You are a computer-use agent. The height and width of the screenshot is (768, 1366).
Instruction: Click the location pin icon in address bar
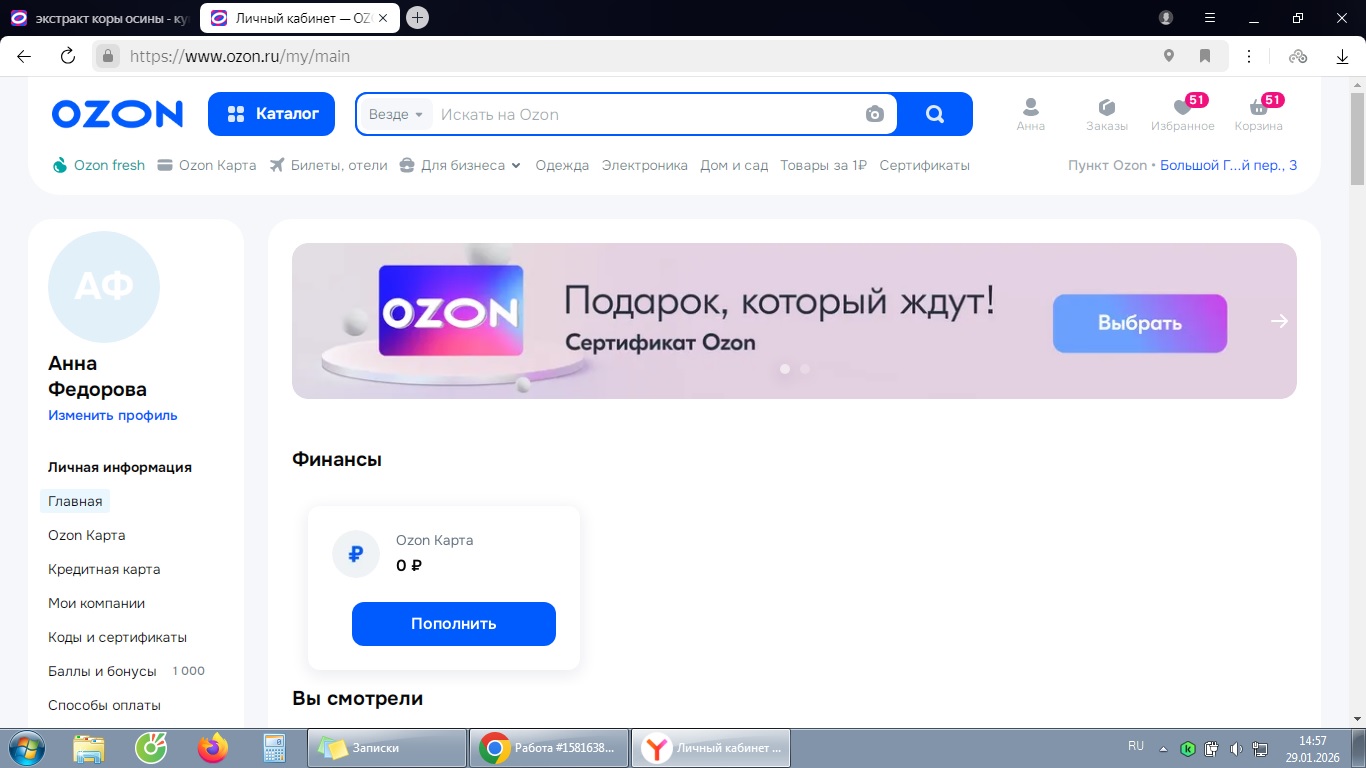(x=1169, y=56)
